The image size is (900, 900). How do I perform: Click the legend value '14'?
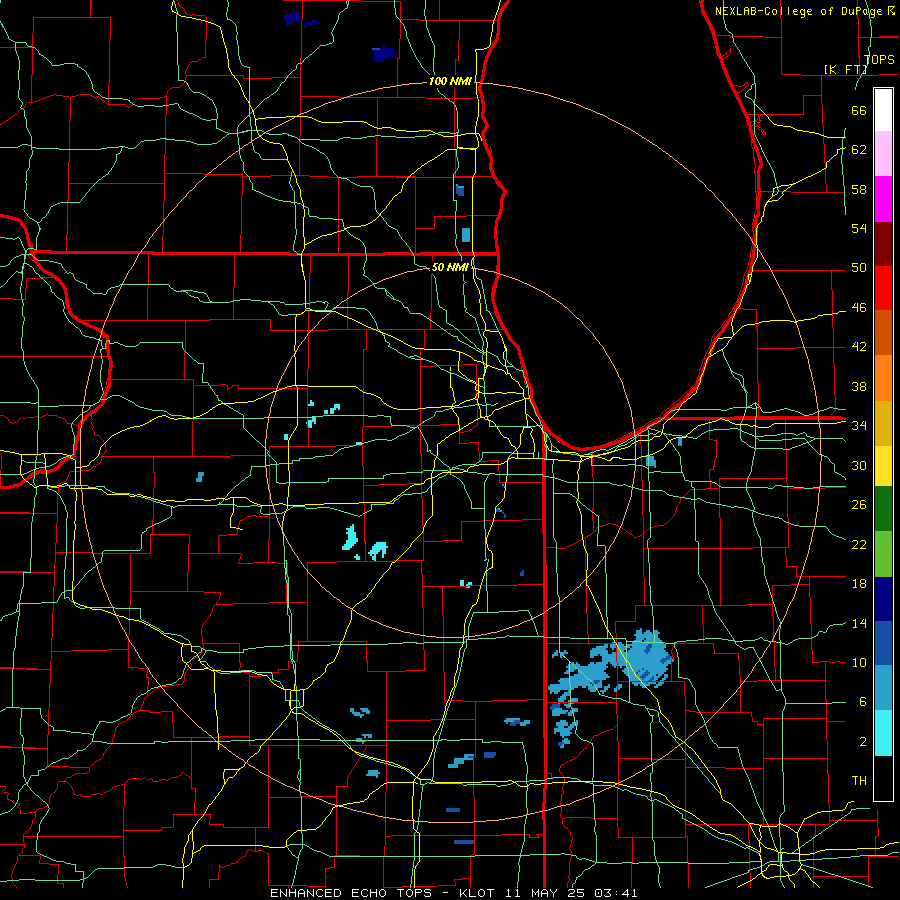click(x=859, y=623)
